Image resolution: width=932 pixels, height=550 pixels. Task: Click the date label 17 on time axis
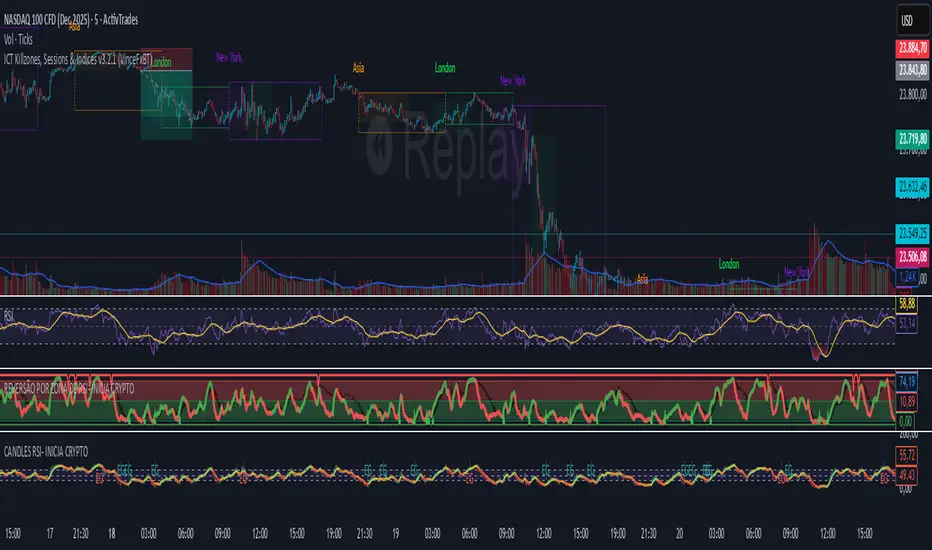coord(50,533)
